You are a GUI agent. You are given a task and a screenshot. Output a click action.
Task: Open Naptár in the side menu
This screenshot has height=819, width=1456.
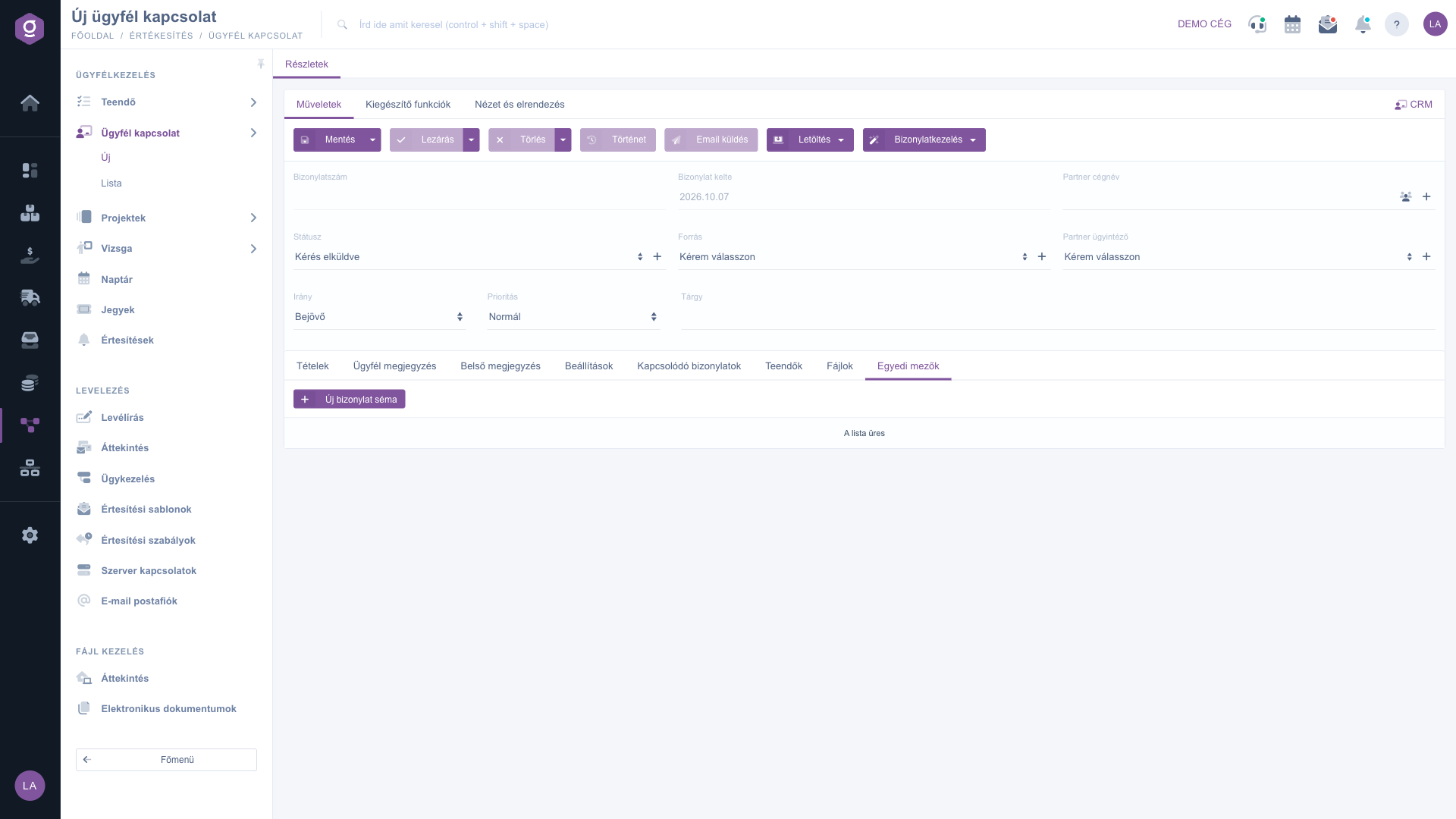(x=117, y=279)
